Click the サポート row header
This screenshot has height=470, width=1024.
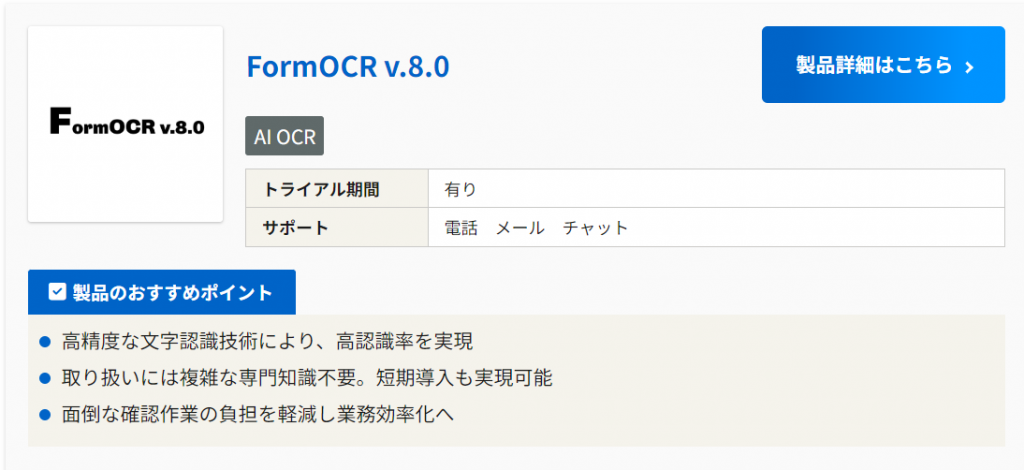pos(296,227)
